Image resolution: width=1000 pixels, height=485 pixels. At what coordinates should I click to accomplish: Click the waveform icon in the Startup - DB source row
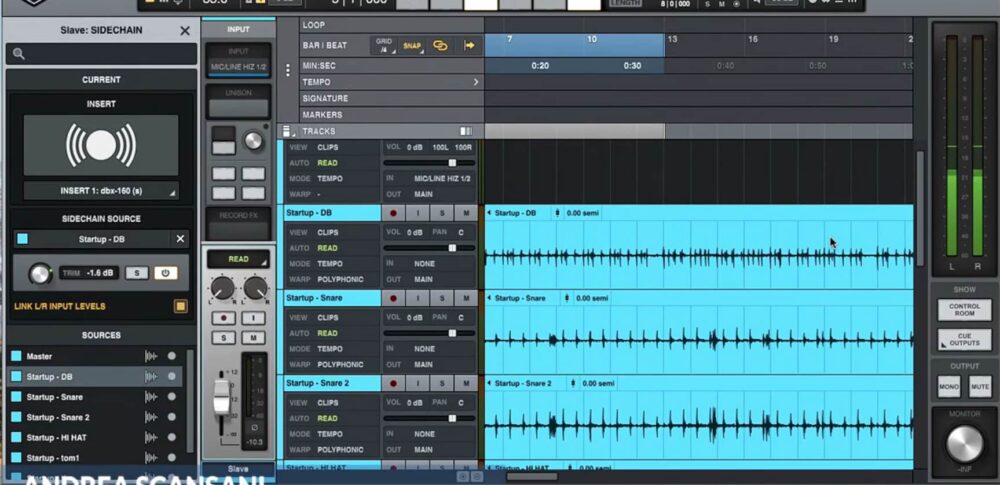click(x=151, y=377)
